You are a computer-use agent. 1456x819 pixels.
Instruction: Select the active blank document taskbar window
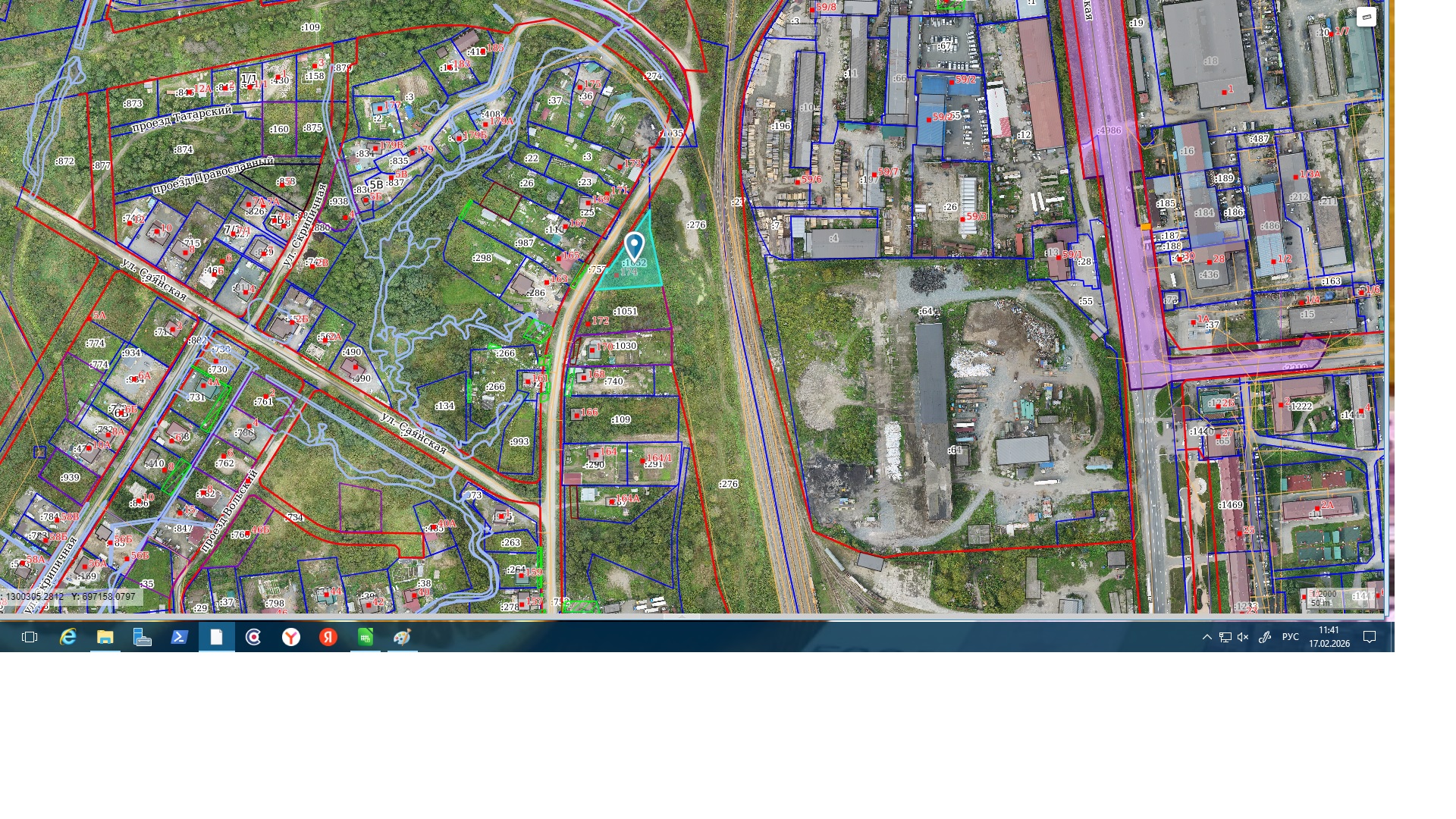(217, 638)
